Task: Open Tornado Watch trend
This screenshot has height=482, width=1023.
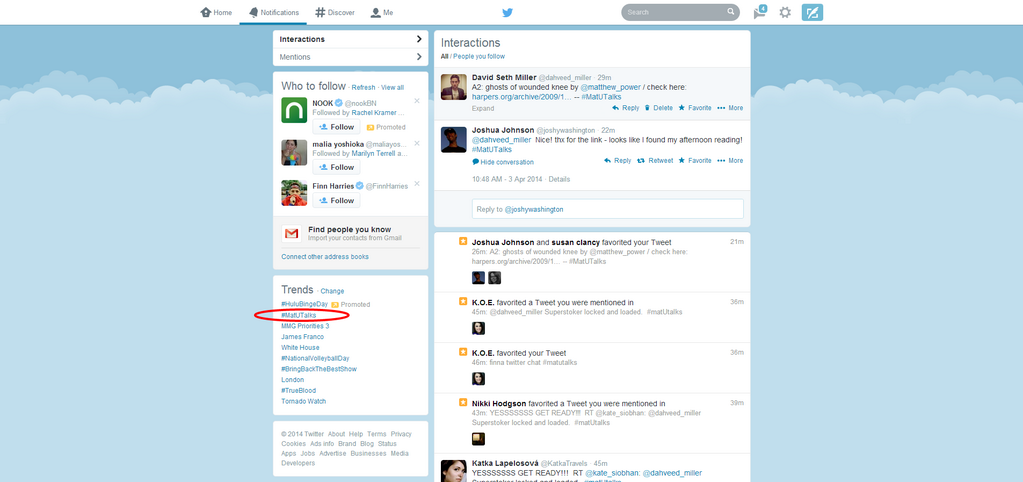Action: tap(303, 401)
